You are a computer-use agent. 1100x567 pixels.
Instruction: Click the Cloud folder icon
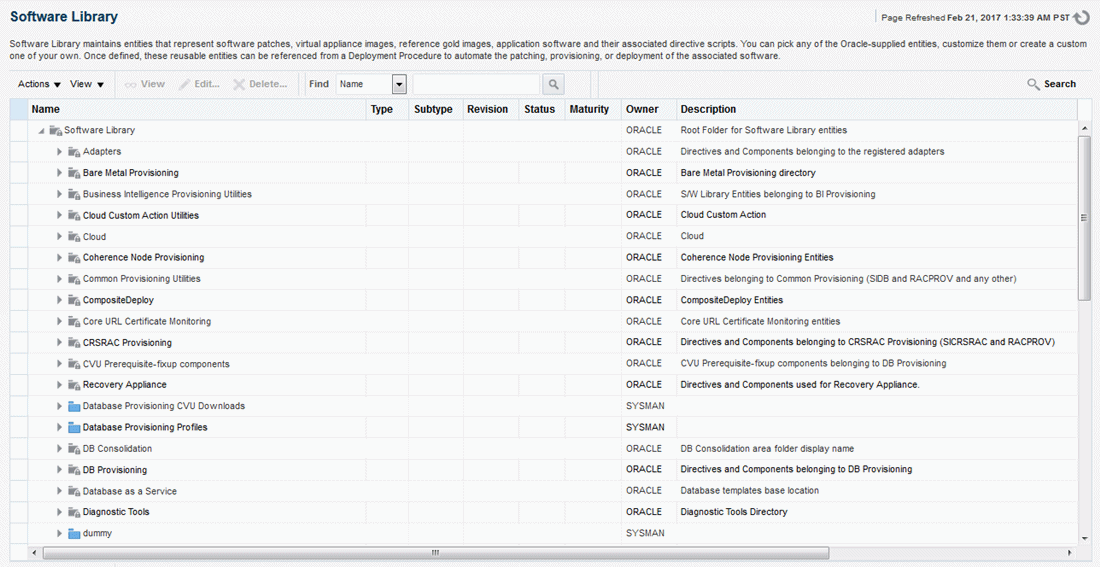pyautogui.click(x=74, y=236)
